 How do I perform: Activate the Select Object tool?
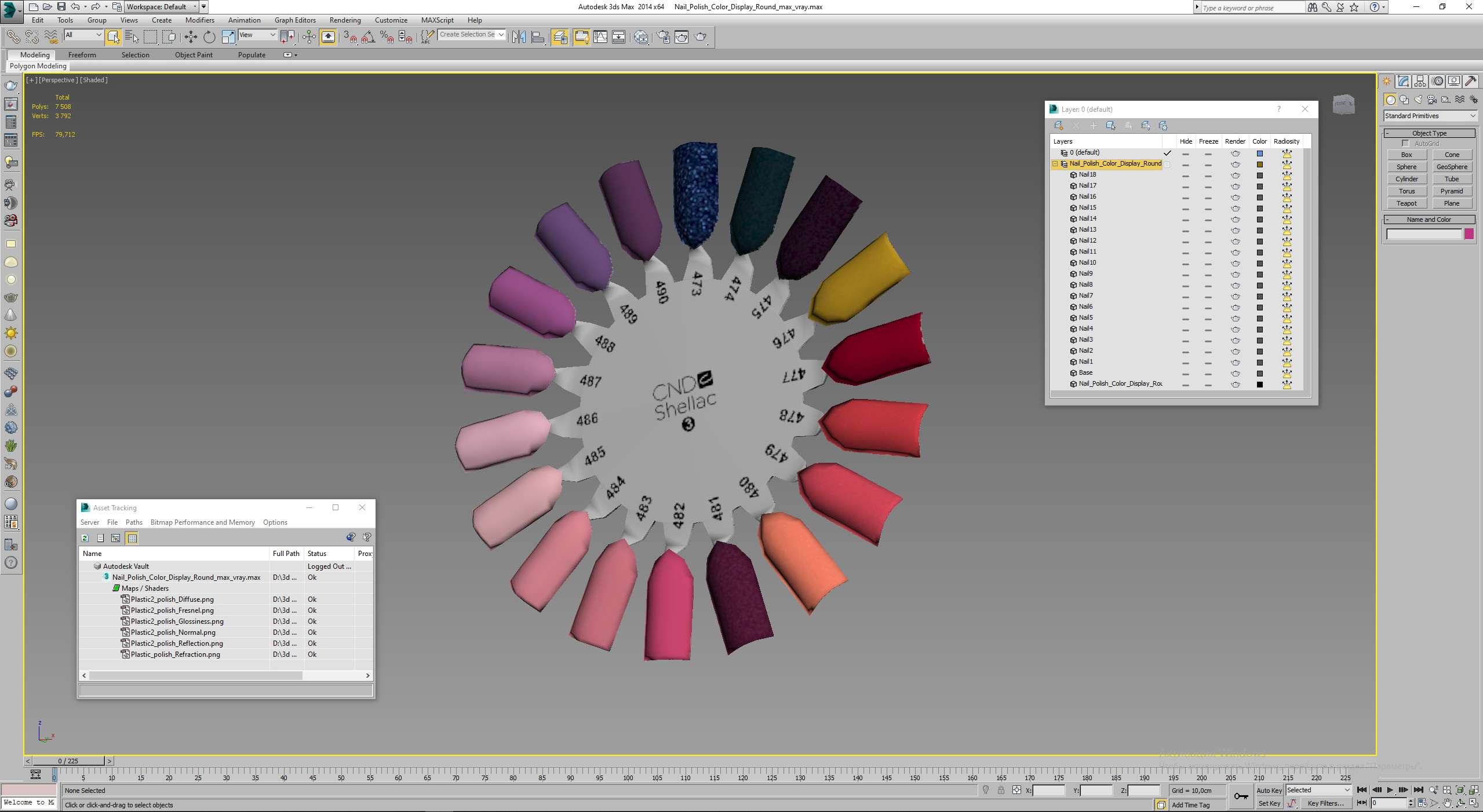coord(114,37)
